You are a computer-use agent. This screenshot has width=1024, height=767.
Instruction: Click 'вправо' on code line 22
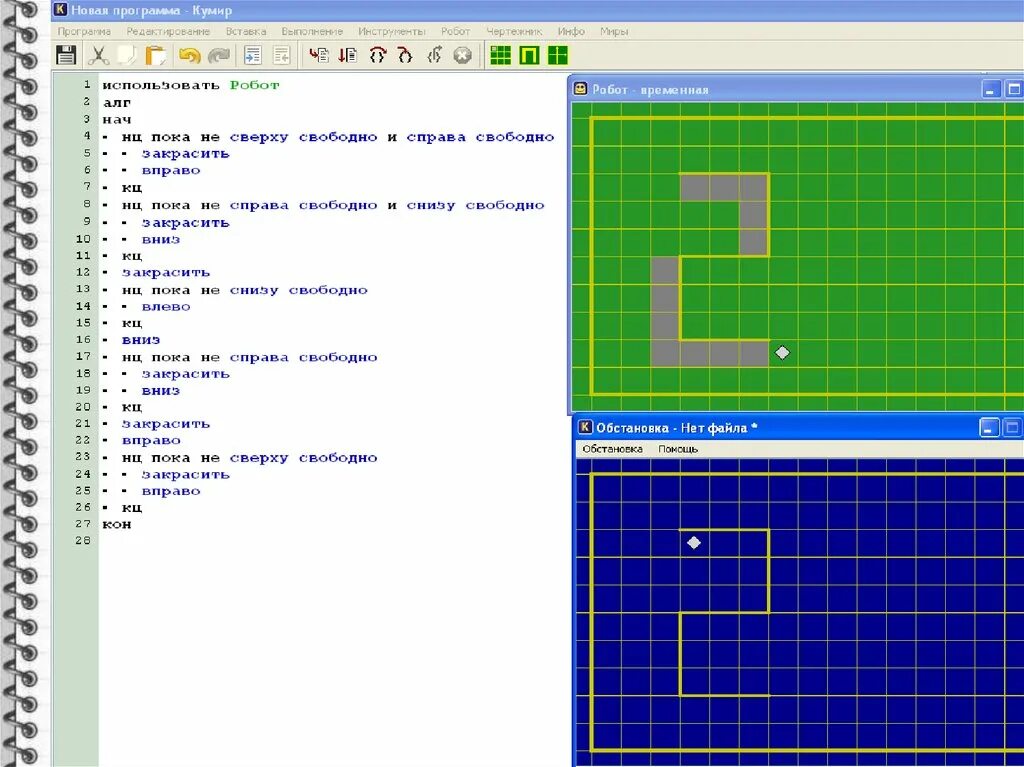pyautogui.click(x=152, y=440)
